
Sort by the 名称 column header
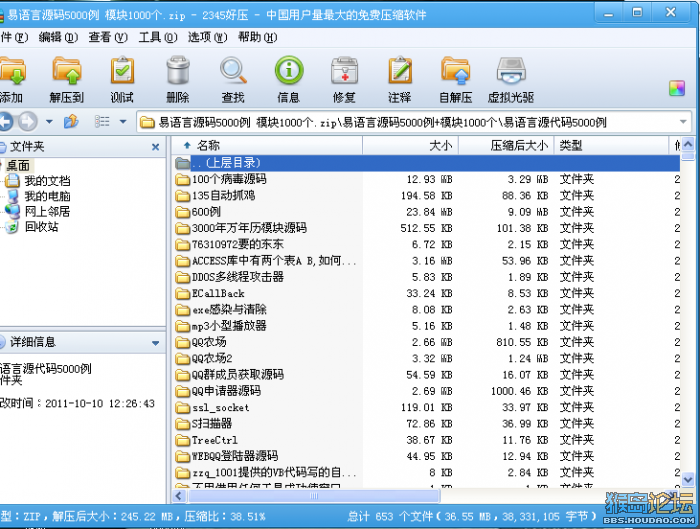click(267, 146)
